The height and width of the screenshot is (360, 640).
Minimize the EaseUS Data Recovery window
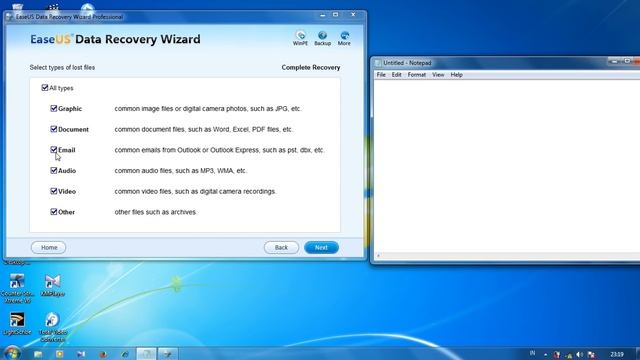(322, 15)
